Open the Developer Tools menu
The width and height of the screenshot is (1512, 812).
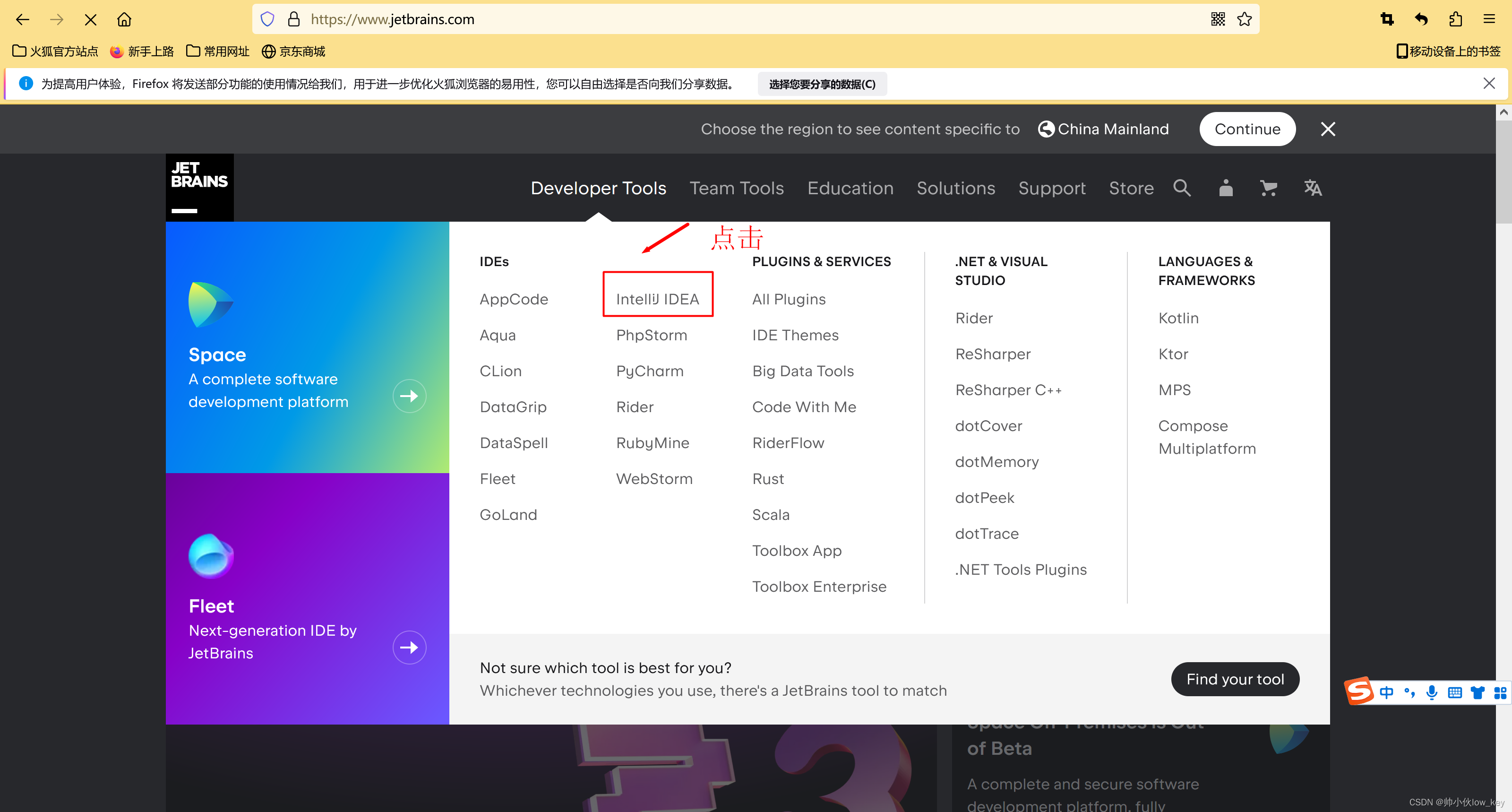coord(598,188)
